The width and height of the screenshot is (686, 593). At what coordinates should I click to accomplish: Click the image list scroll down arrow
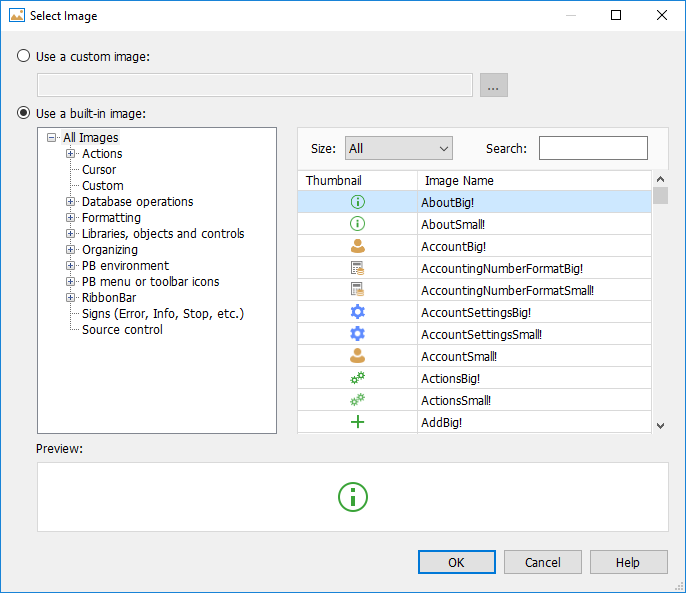tap(660, 426)
